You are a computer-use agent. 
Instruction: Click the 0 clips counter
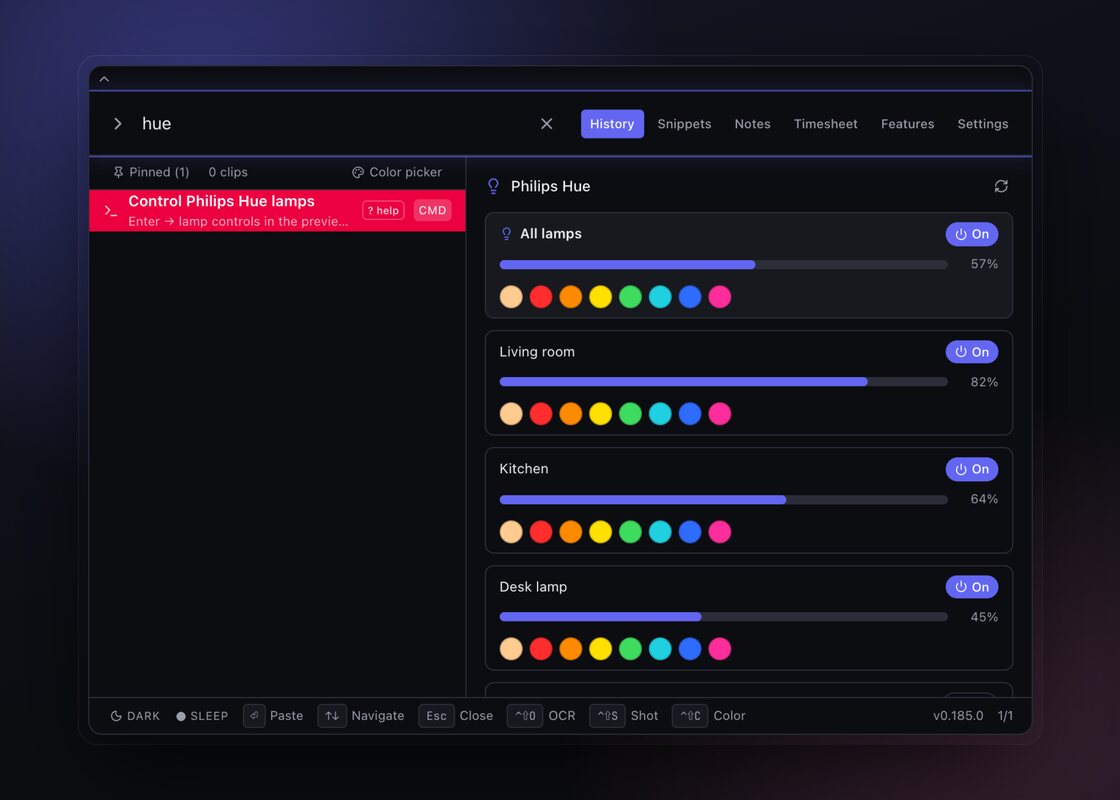[228, 172]
